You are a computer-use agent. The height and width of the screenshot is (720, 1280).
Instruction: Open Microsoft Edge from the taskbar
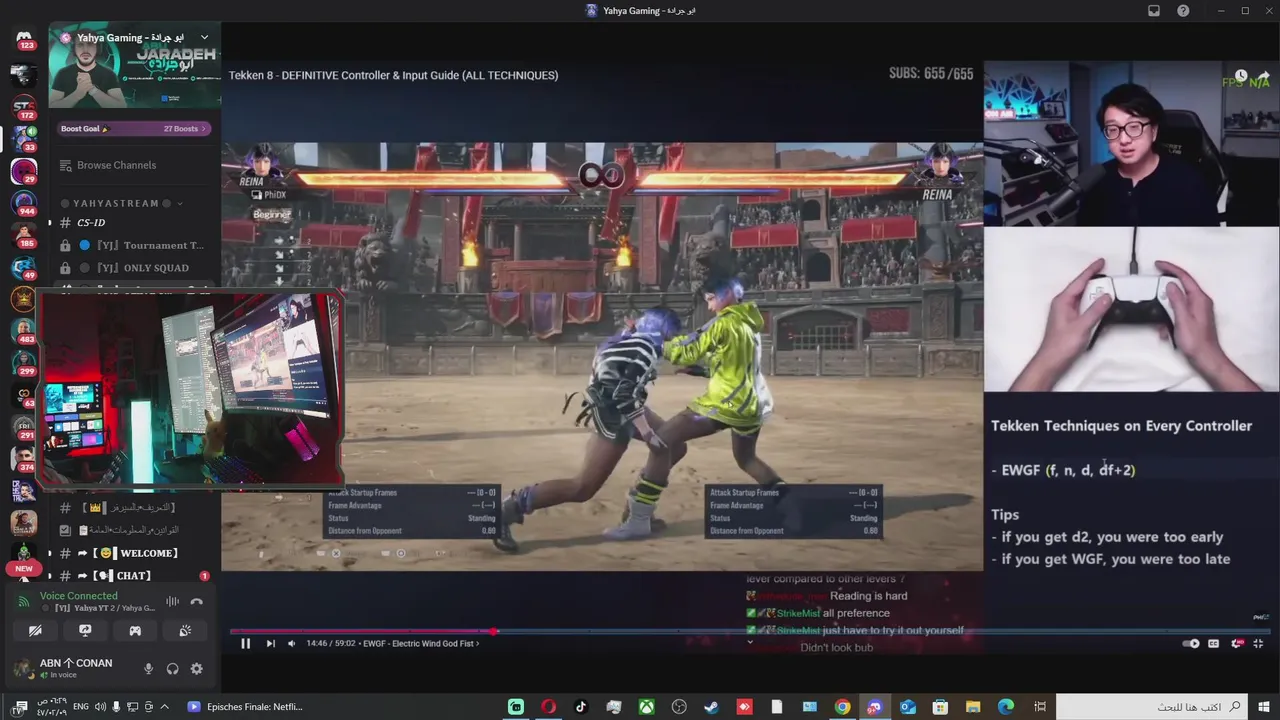(x=1006, y=707)
